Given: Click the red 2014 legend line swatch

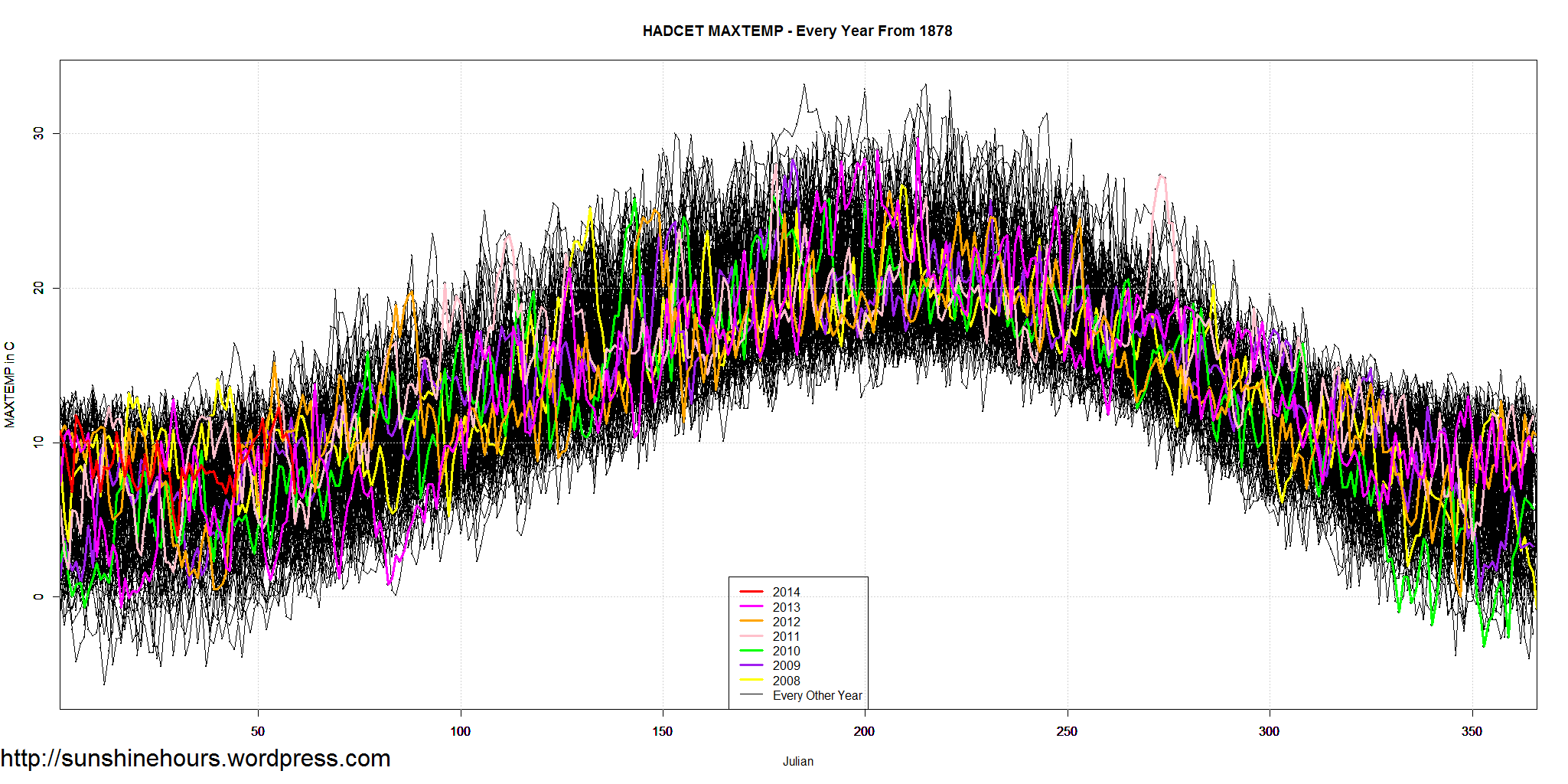Looking at the screenshot, I should [751, 592].
